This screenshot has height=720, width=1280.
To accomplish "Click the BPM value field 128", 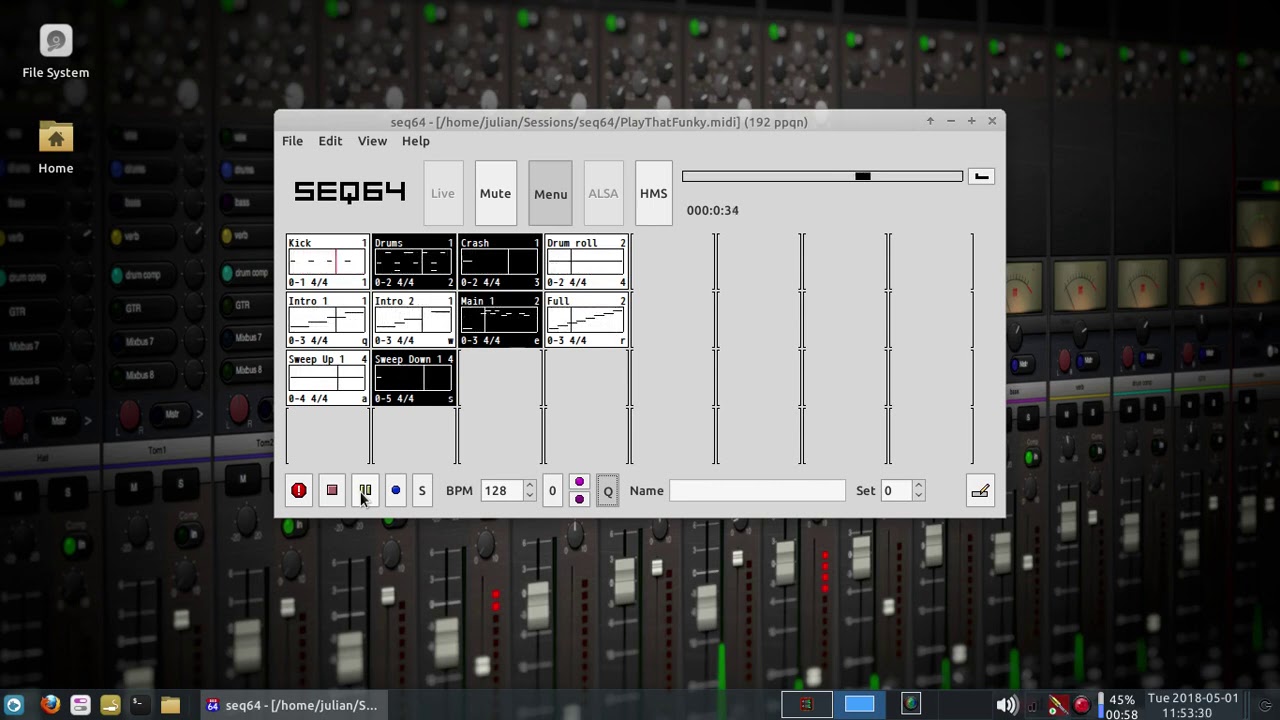I will tap(501, 490).
